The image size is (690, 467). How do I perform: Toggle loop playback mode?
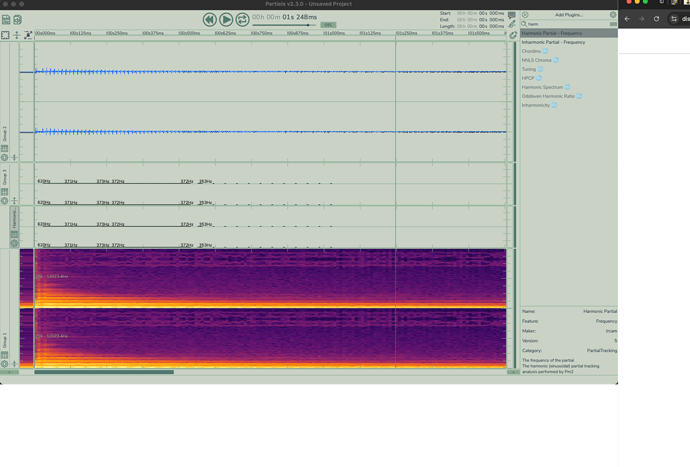coord(243,19)
